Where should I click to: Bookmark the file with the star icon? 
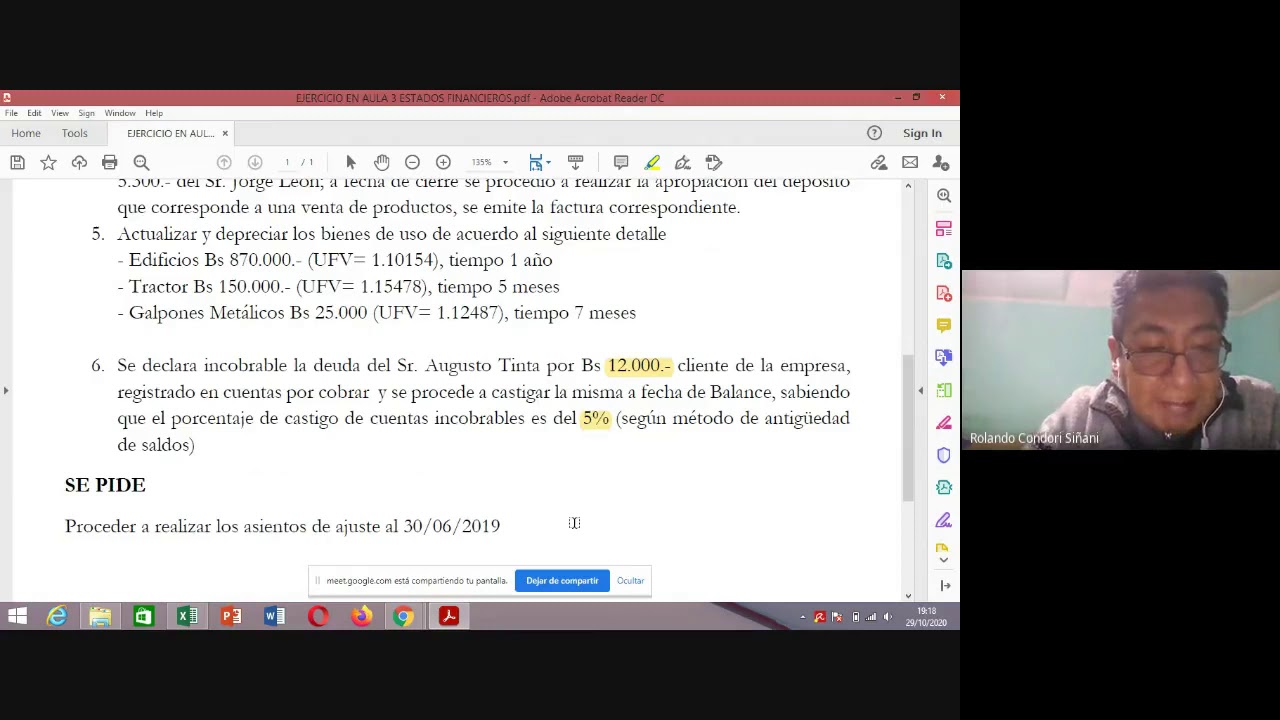[x=48, y=162]
